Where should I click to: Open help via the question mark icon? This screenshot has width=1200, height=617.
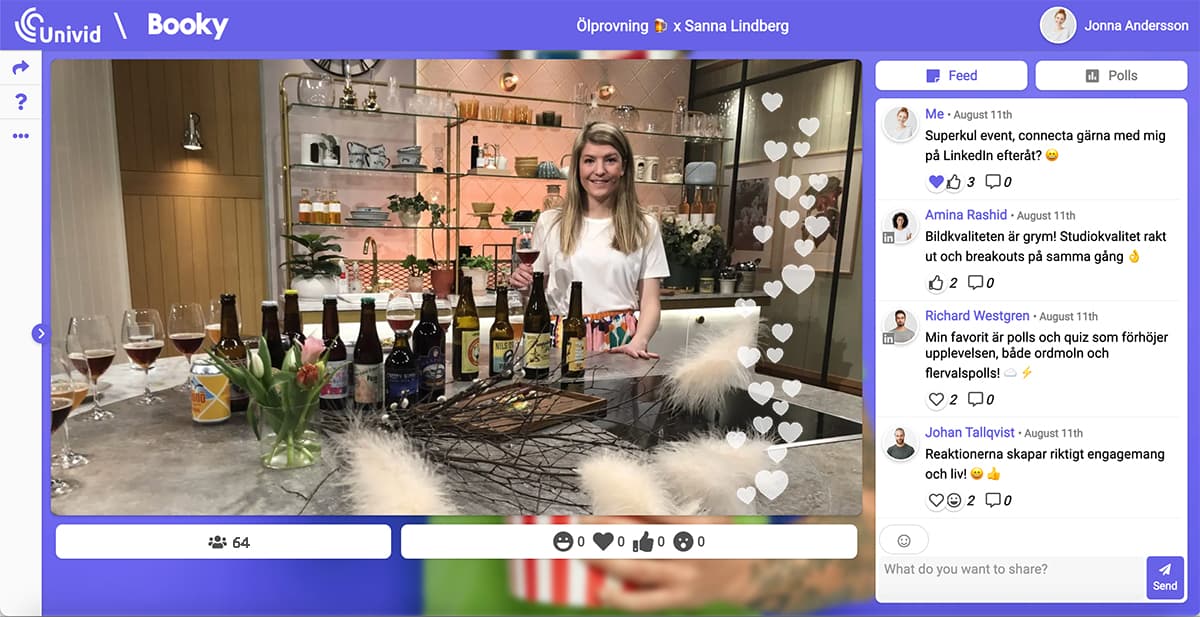(22, 101)
